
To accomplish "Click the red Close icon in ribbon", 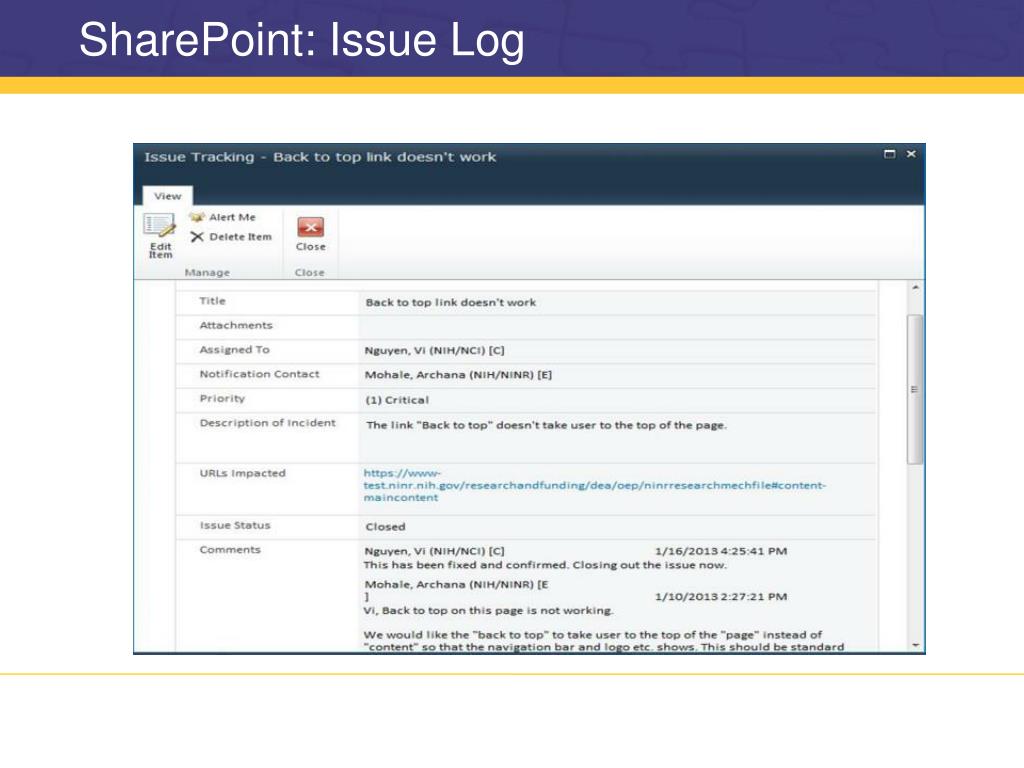I will tap(310, 227).
